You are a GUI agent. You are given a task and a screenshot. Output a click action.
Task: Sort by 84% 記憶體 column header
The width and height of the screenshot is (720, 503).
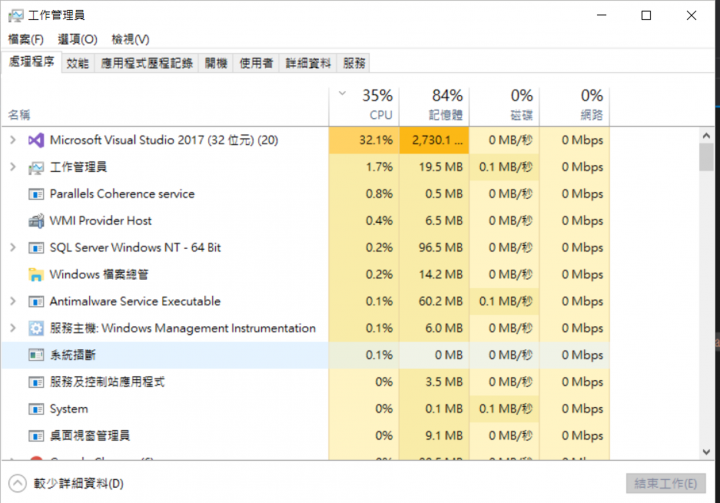pos(434,107)
